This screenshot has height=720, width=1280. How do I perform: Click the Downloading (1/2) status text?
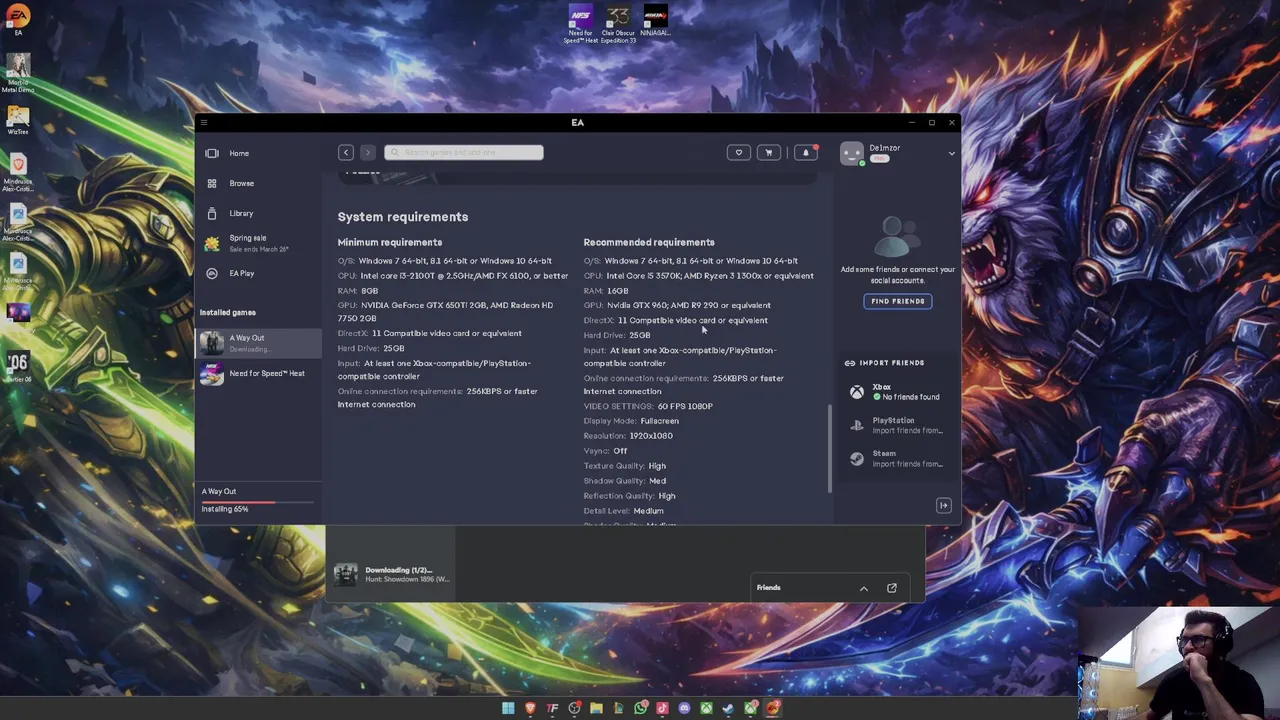click(399, 570)
